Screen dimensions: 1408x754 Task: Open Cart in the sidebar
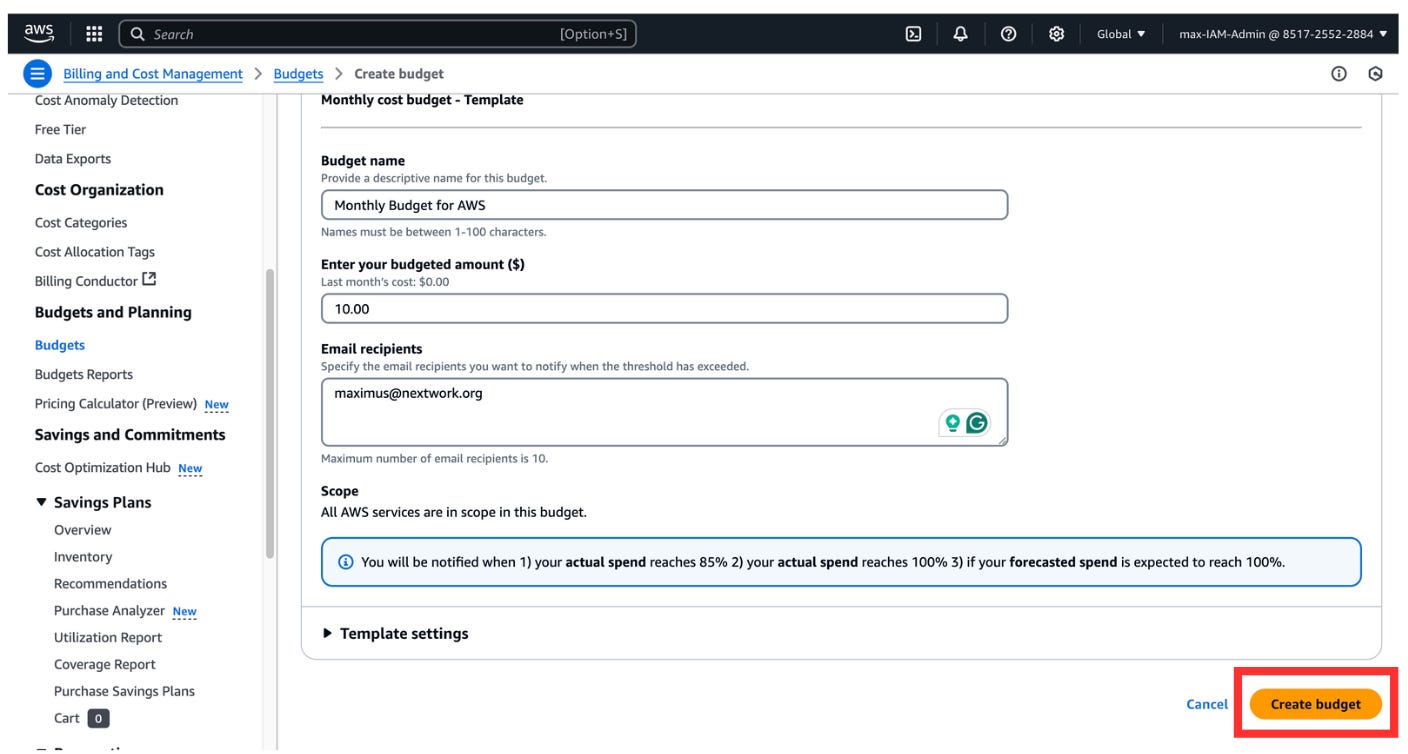pyautogui.click(x=67, y=718)
